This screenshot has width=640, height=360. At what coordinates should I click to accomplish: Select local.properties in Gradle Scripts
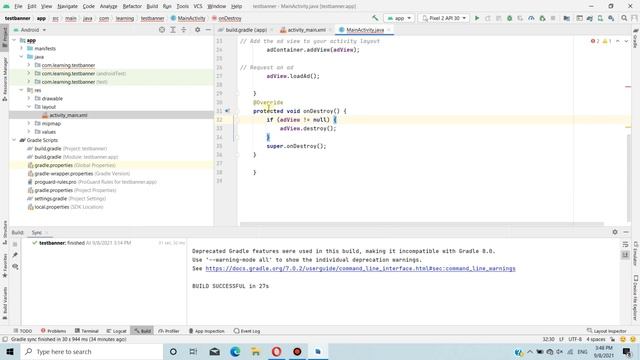pyautogui.click(x=51, y=207)
